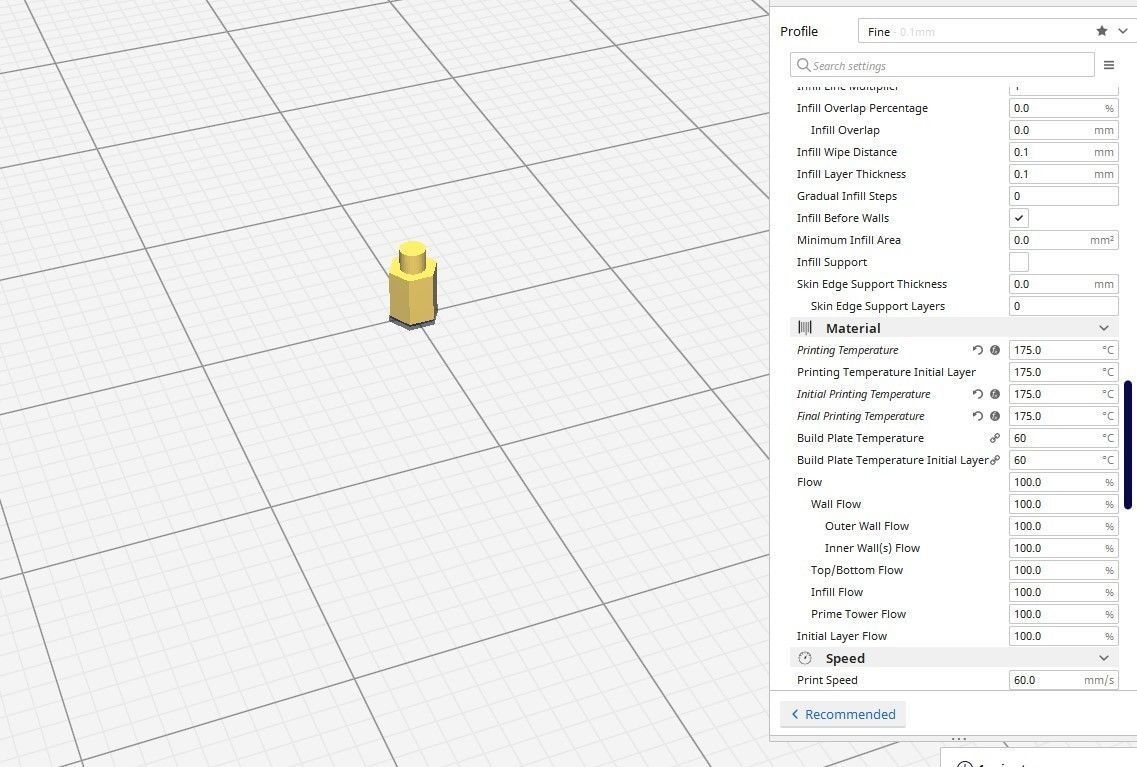Image resolution: width=1137 pixels, height=767 pixels.
Task: Edit Print Speed value field
Action: point(1063,680)
